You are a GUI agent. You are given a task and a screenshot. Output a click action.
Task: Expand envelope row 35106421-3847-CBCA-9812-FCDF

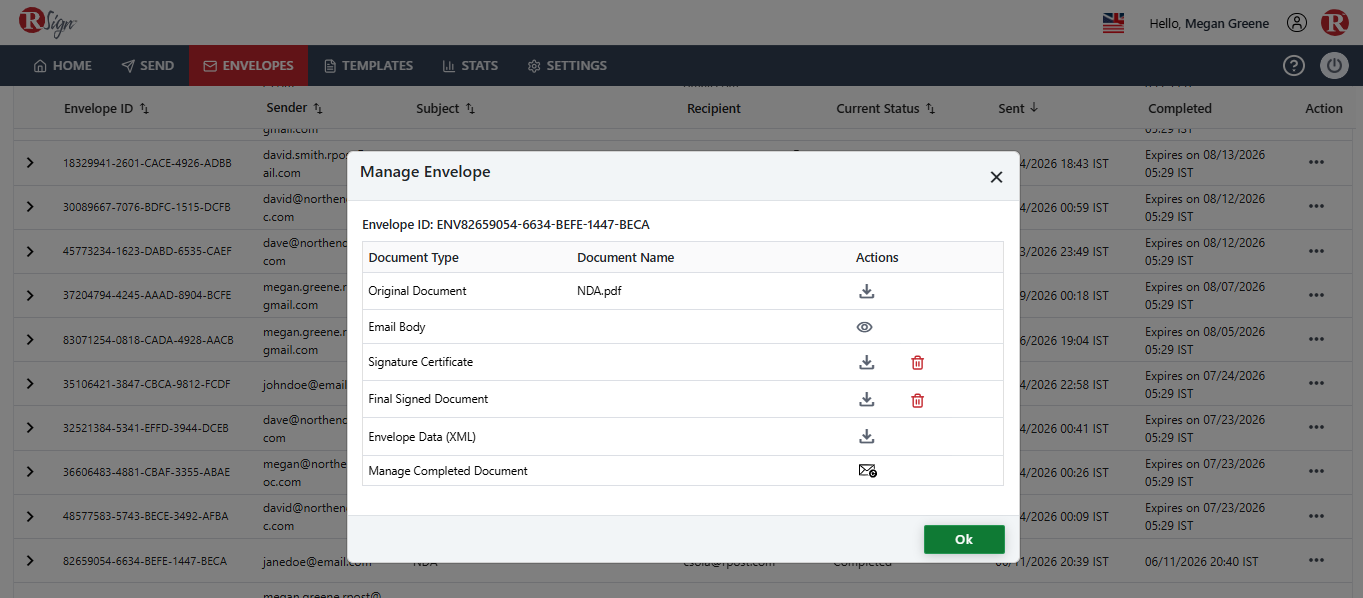pos(30,383)
